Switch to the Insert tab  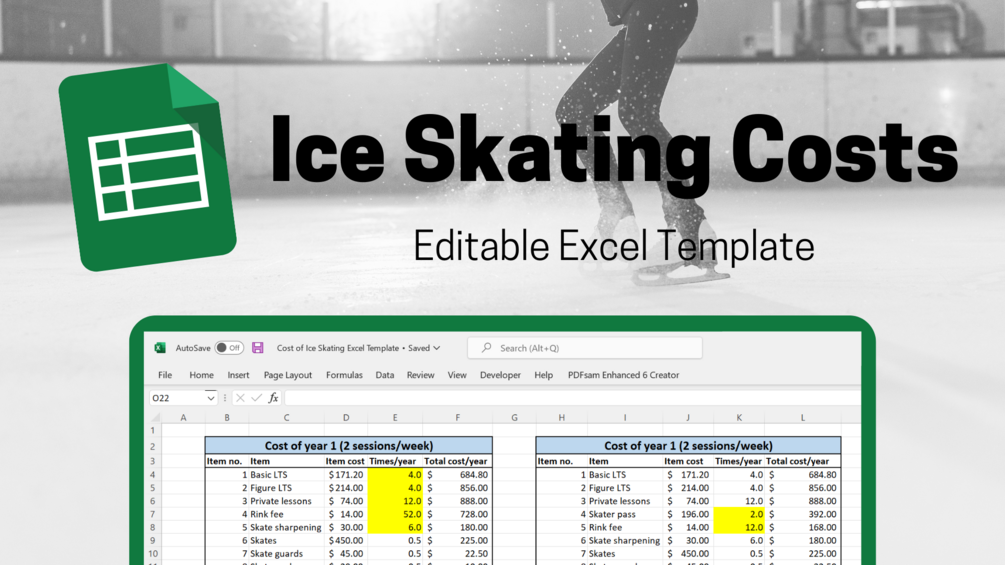pos(238,375)
